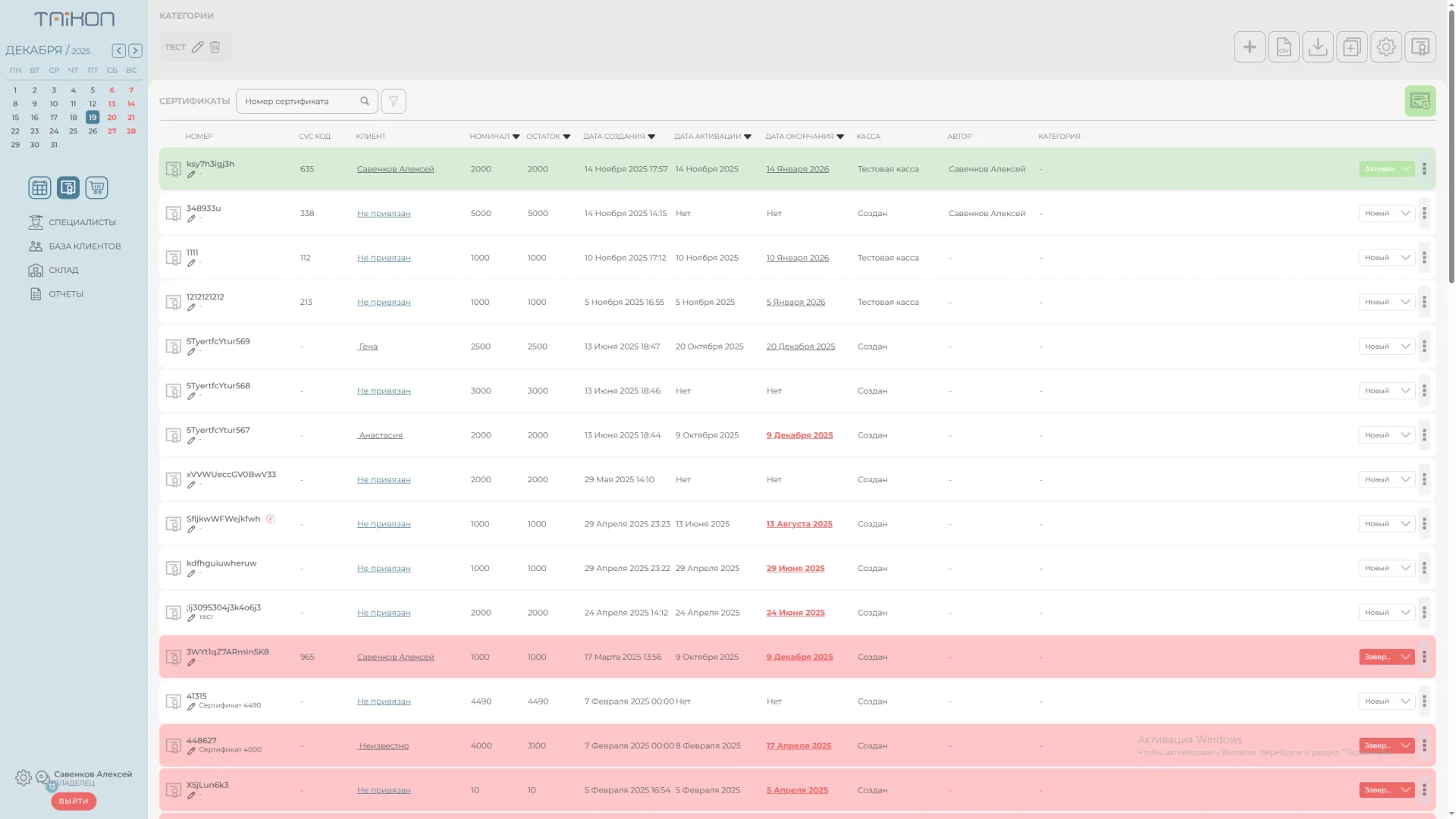Open the calendar grid view in sidebar
This screenshot has width=1456, height=819.
click(39, 187)
